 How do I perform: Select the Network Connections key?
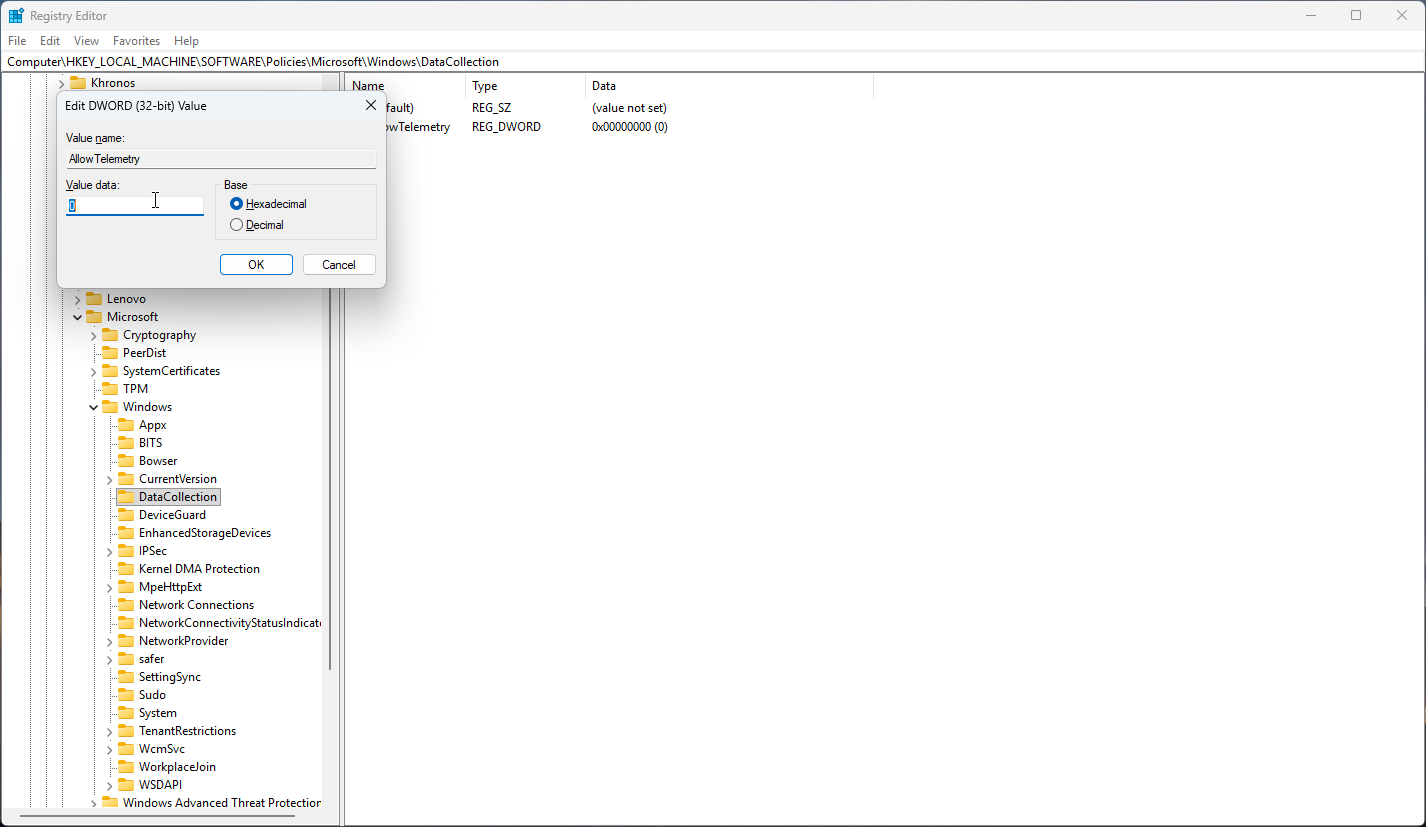[196, 605]
